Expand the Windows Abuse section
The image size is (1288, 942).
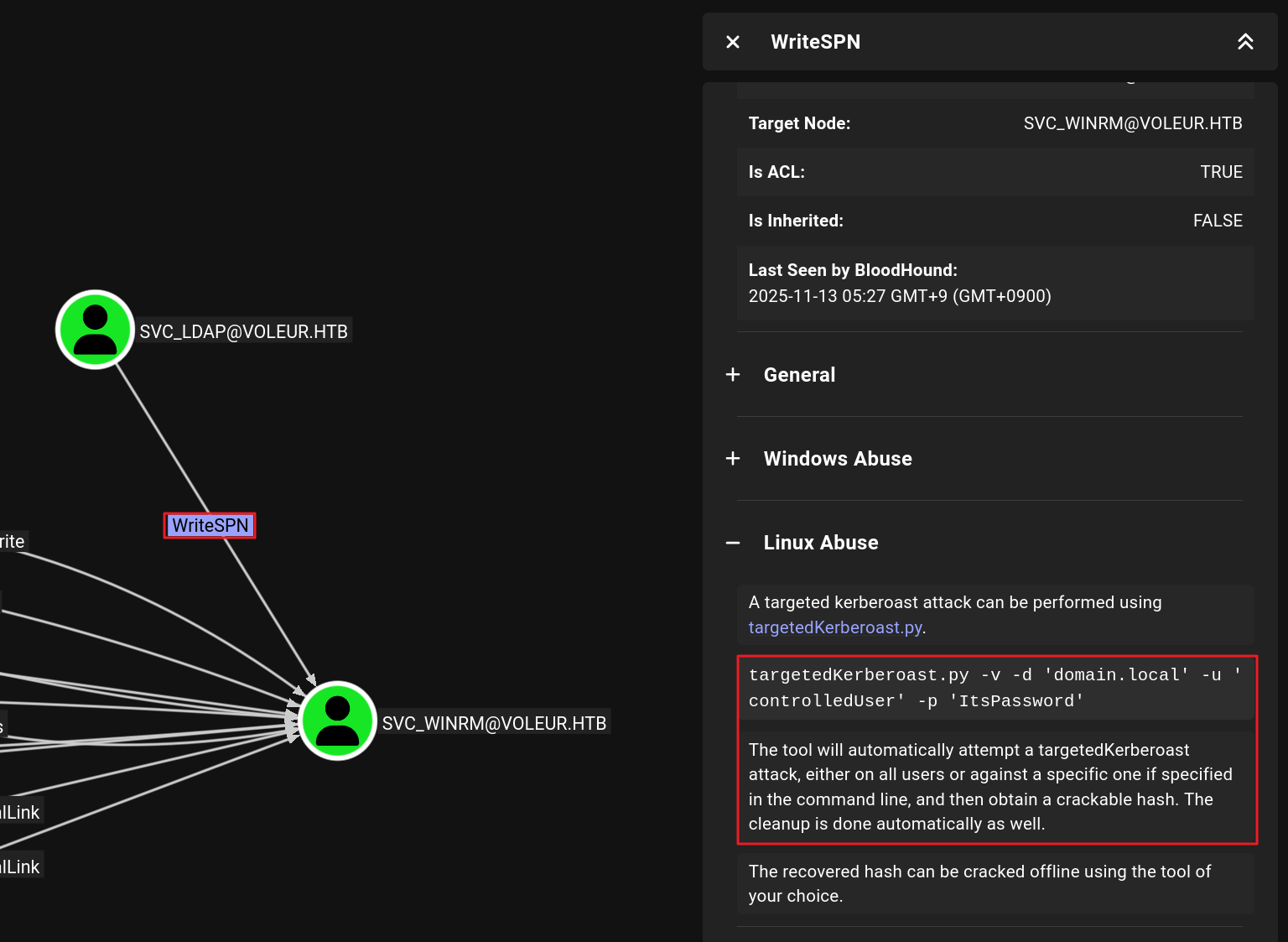point(837,459)
